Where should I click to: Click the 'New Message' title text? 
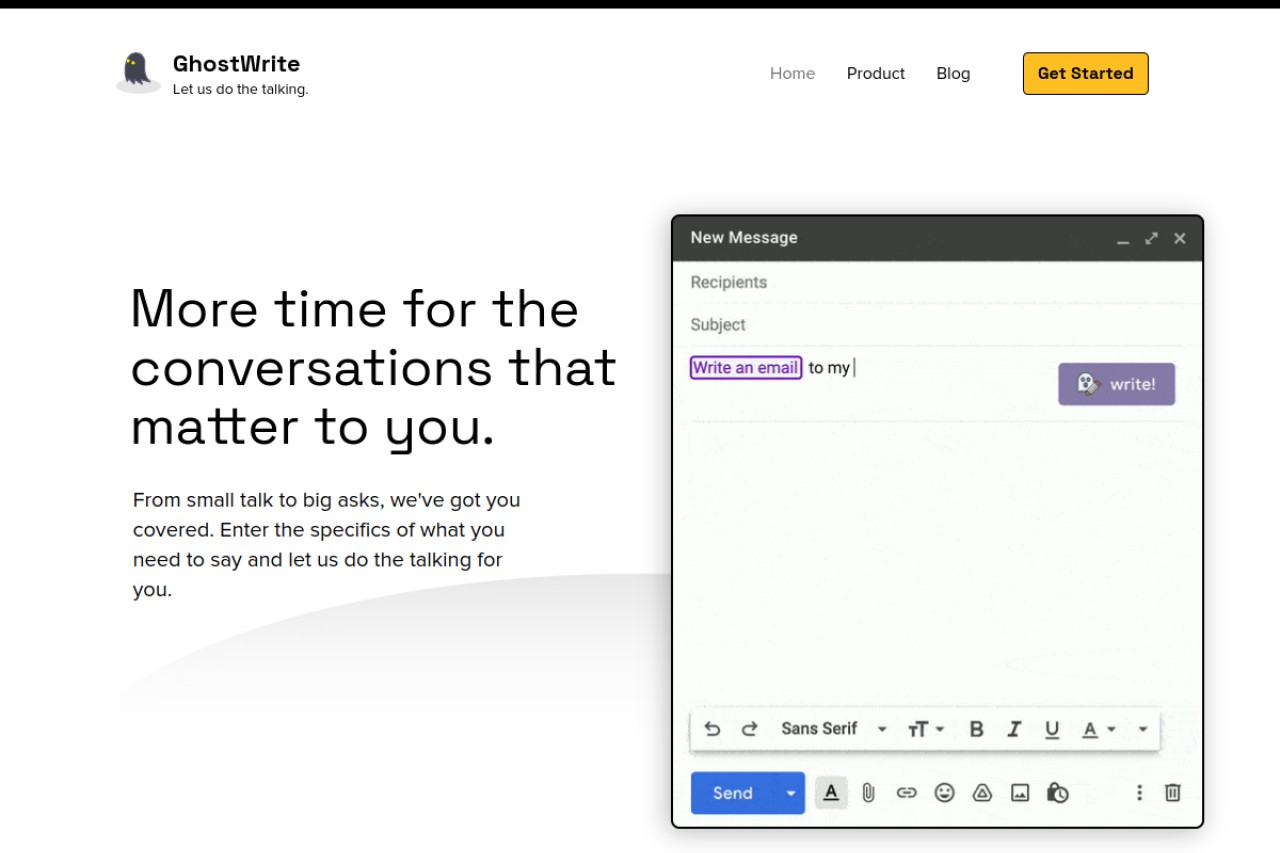tap(744, 238)
